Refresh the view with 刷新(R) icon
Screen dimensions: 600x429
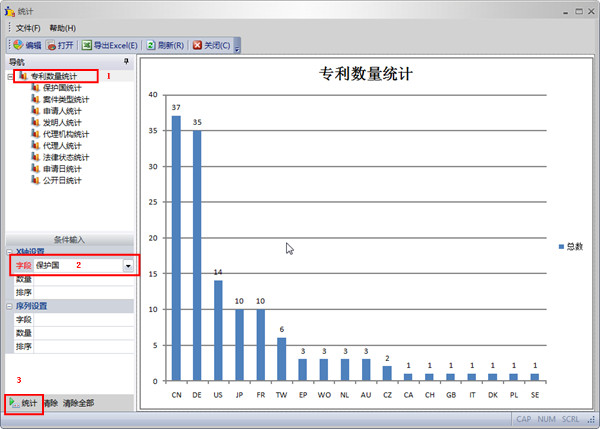[151, 46]
